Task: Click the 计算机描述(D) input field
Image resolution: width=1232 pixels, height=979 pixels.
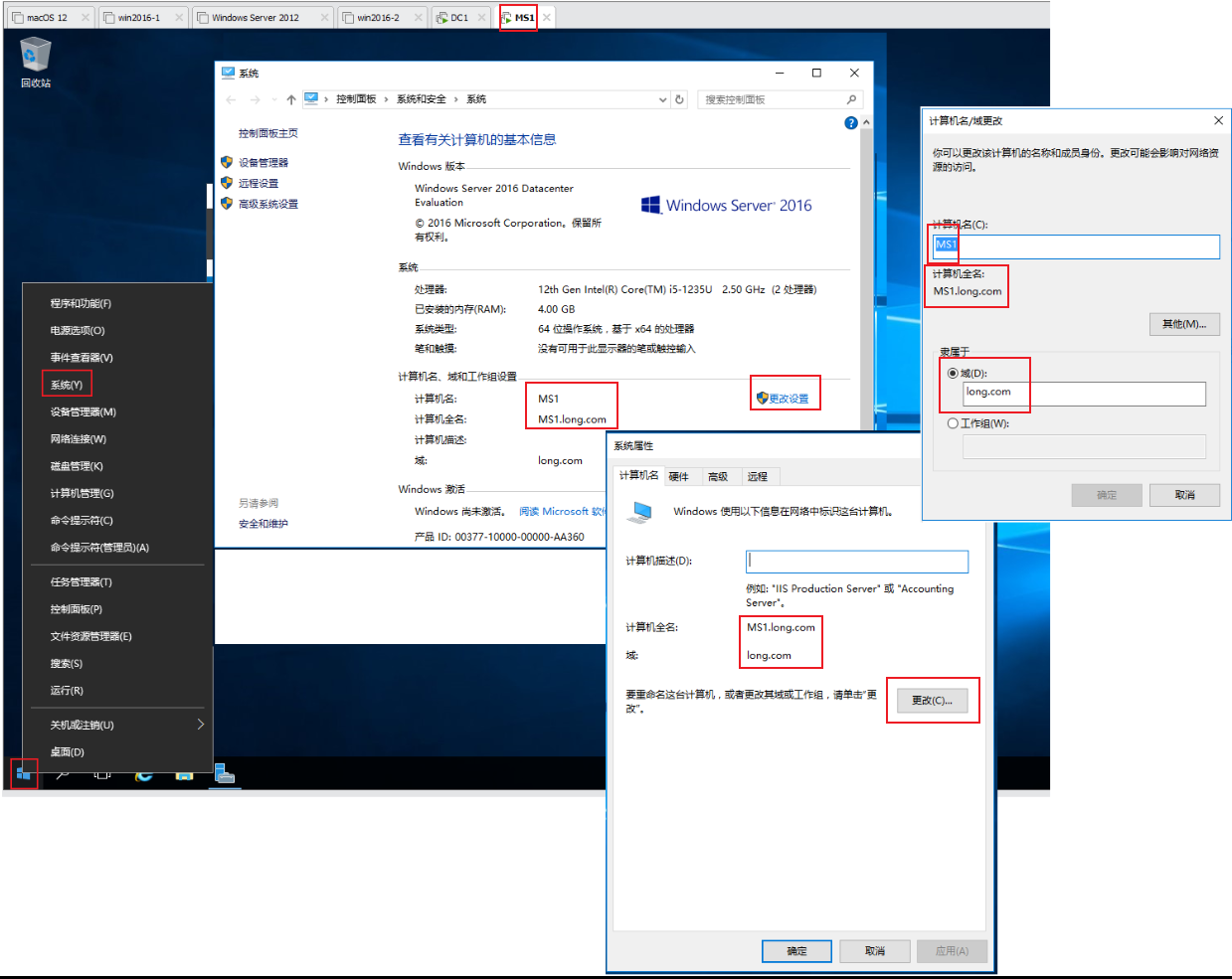Action: (857, 562)
